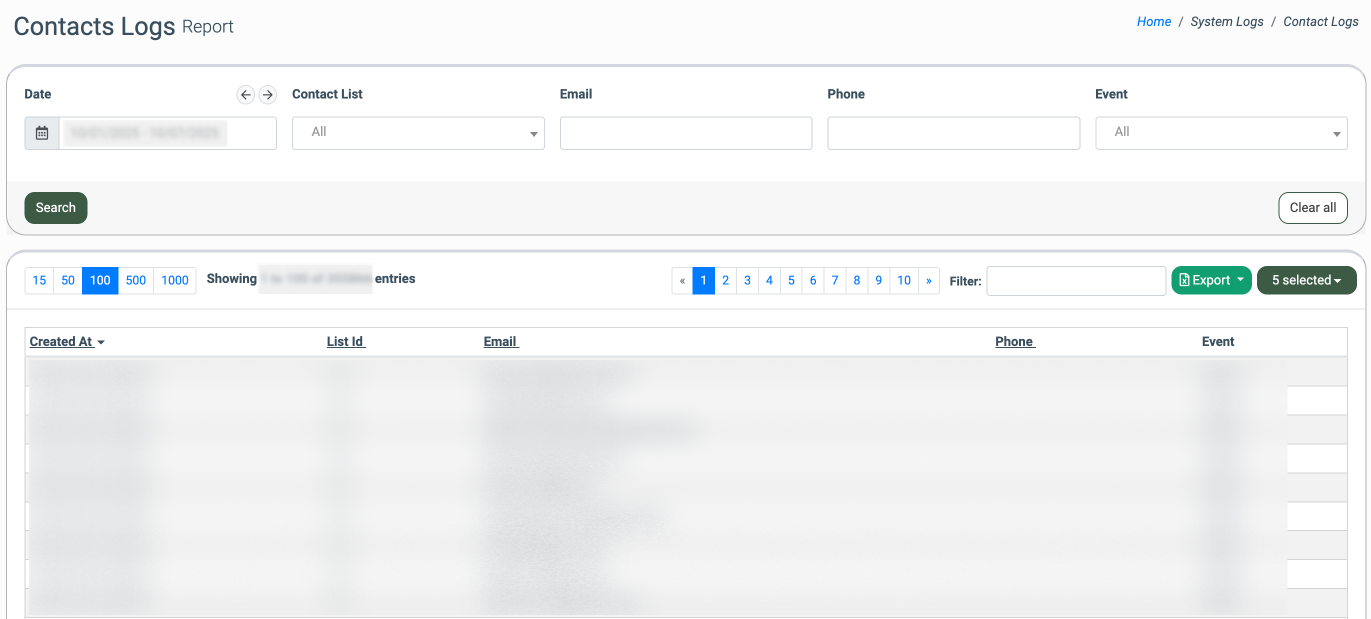Expand the green Export dropdown

(x=1211, y=281)
